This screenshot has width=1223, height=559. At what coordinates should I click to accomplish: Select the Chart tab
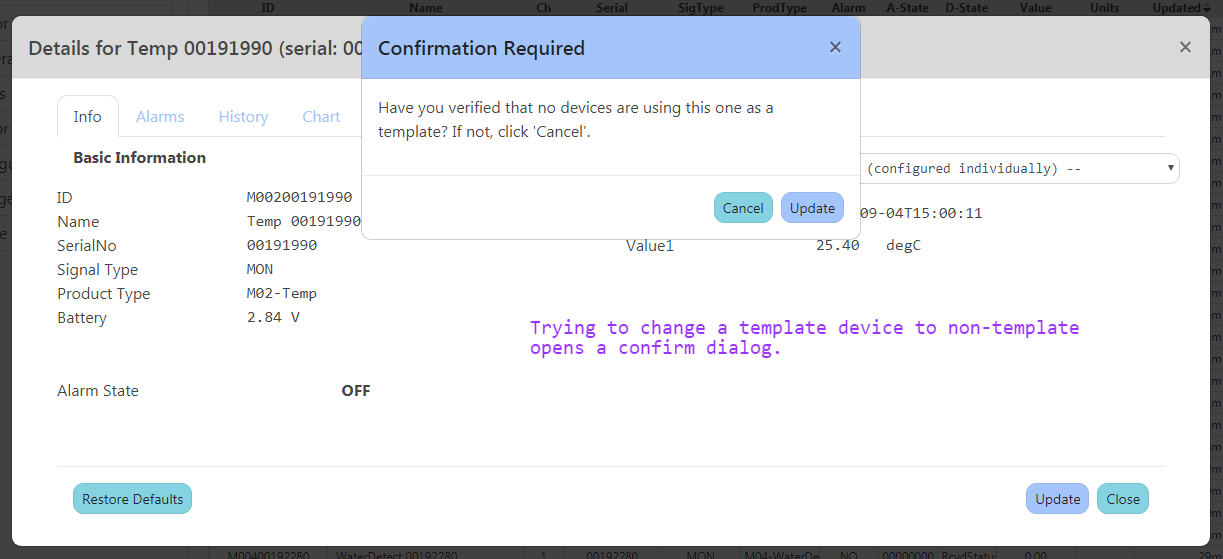point(321,116)
